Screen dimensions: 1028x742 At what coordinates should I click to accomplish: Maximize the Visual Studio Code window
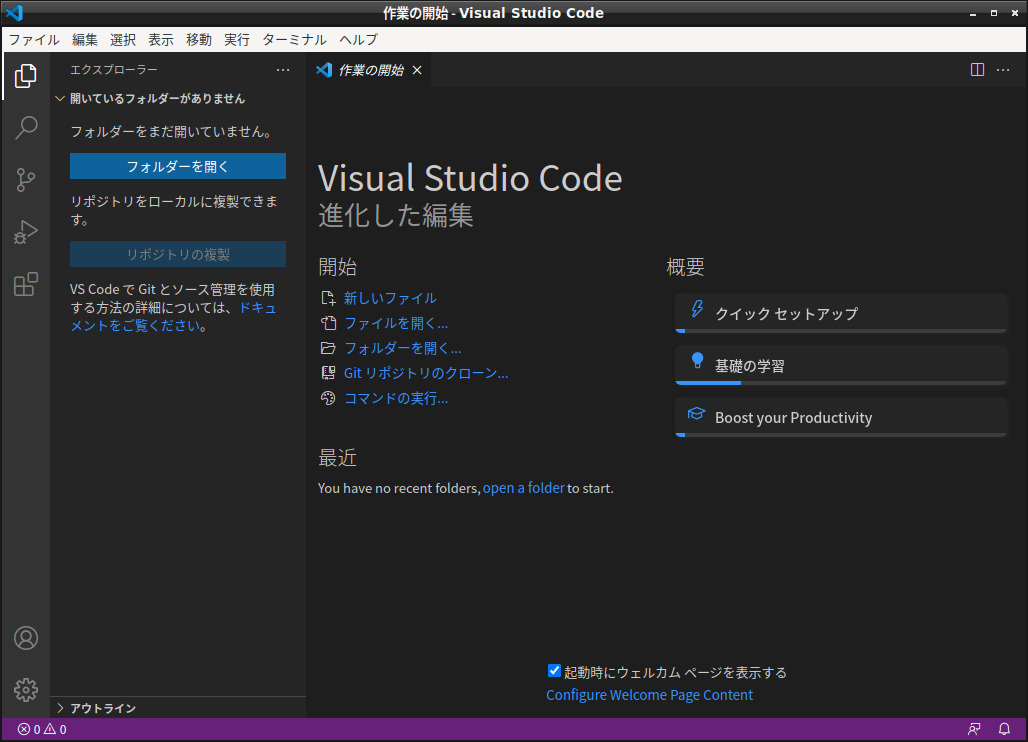(994, 13)
